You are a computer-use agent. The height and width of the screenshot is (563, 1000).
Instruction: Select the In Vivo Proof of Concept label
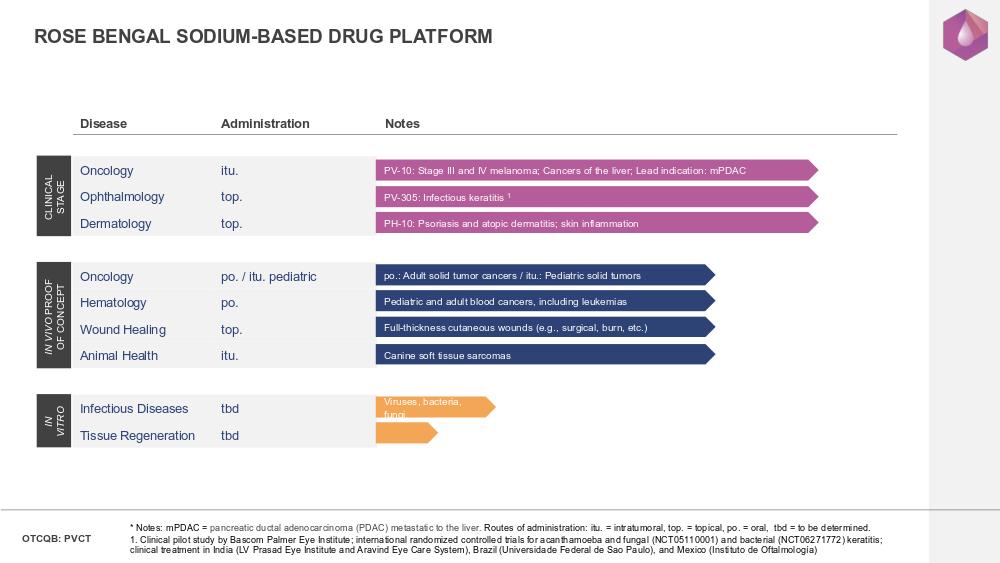pos(54,316)
